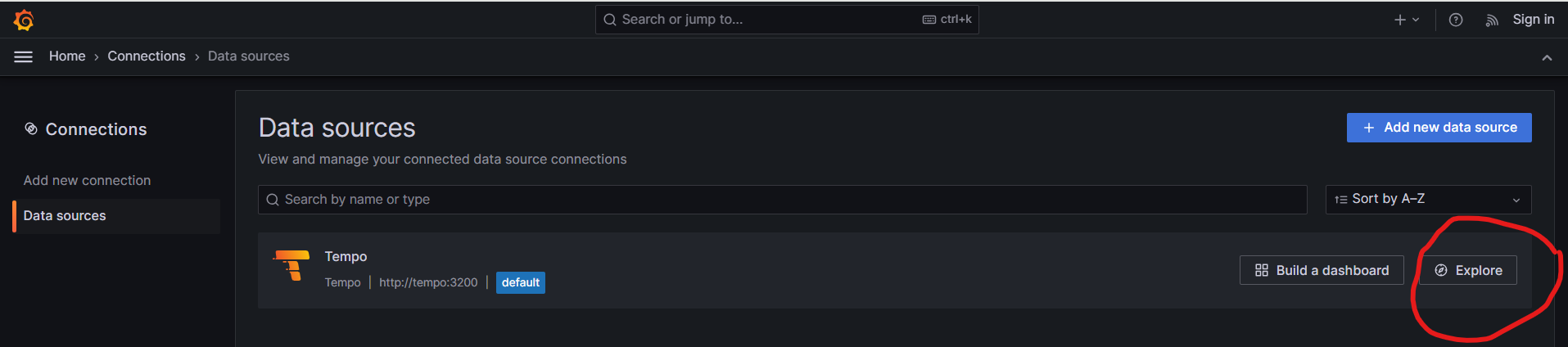Click the Connections header icon in sidebar

(31, 128)
